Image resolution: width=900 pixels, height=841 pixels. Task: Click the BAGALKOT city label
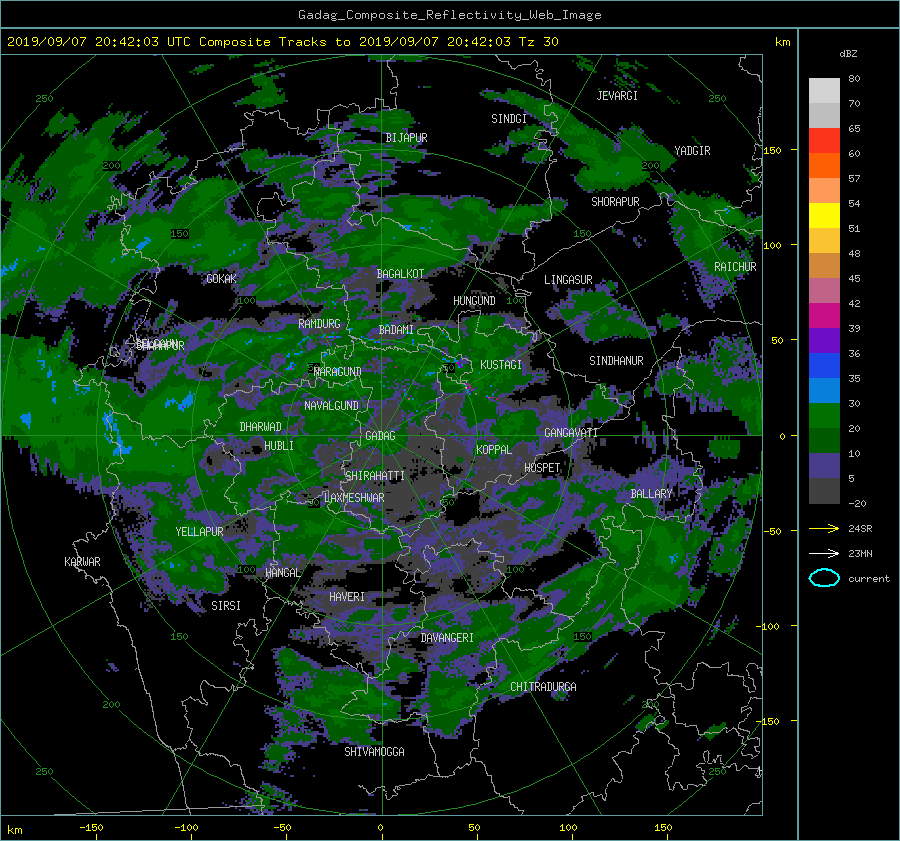(400, 274)
